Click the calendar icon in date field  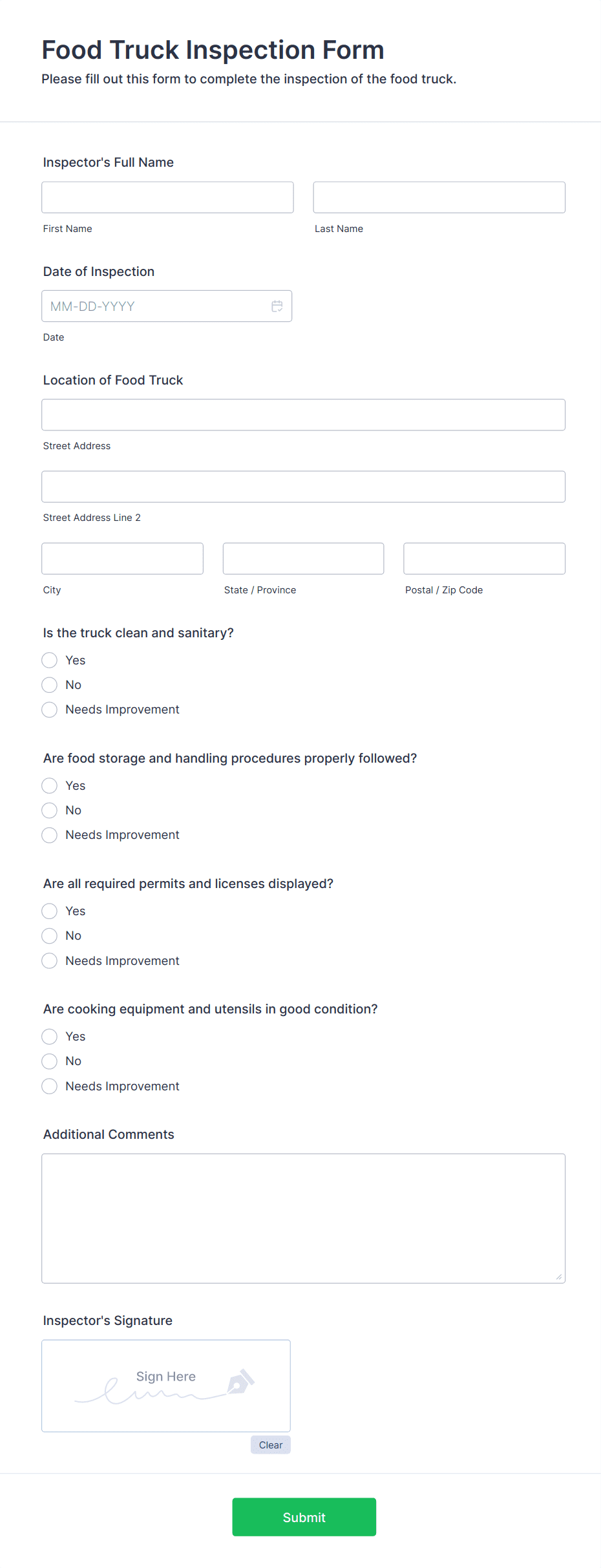coord(277,306)
